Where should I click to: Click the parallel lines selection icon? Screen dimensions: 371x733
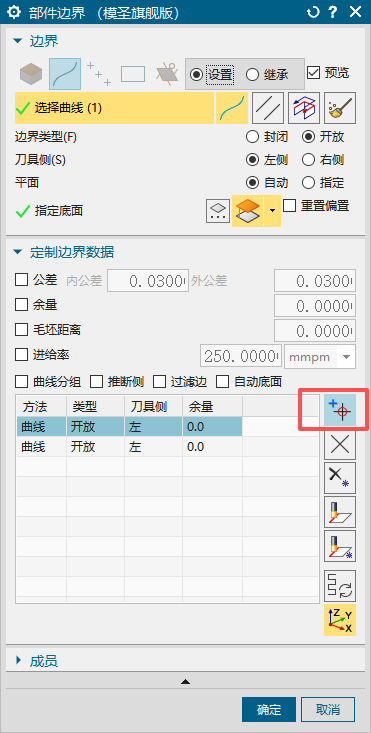[268, 108]
